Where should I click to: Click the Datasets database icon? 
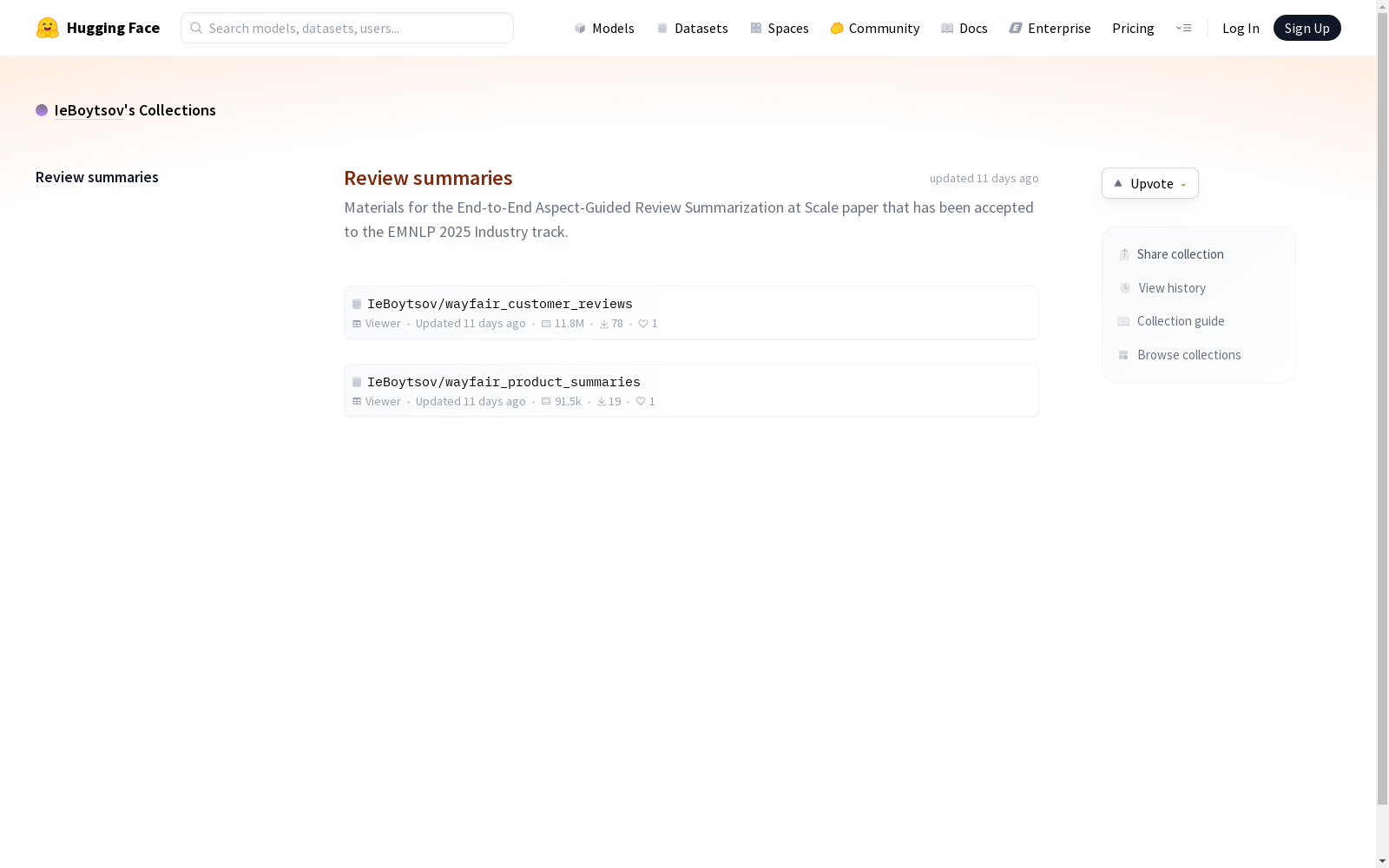tap(662, 28)
